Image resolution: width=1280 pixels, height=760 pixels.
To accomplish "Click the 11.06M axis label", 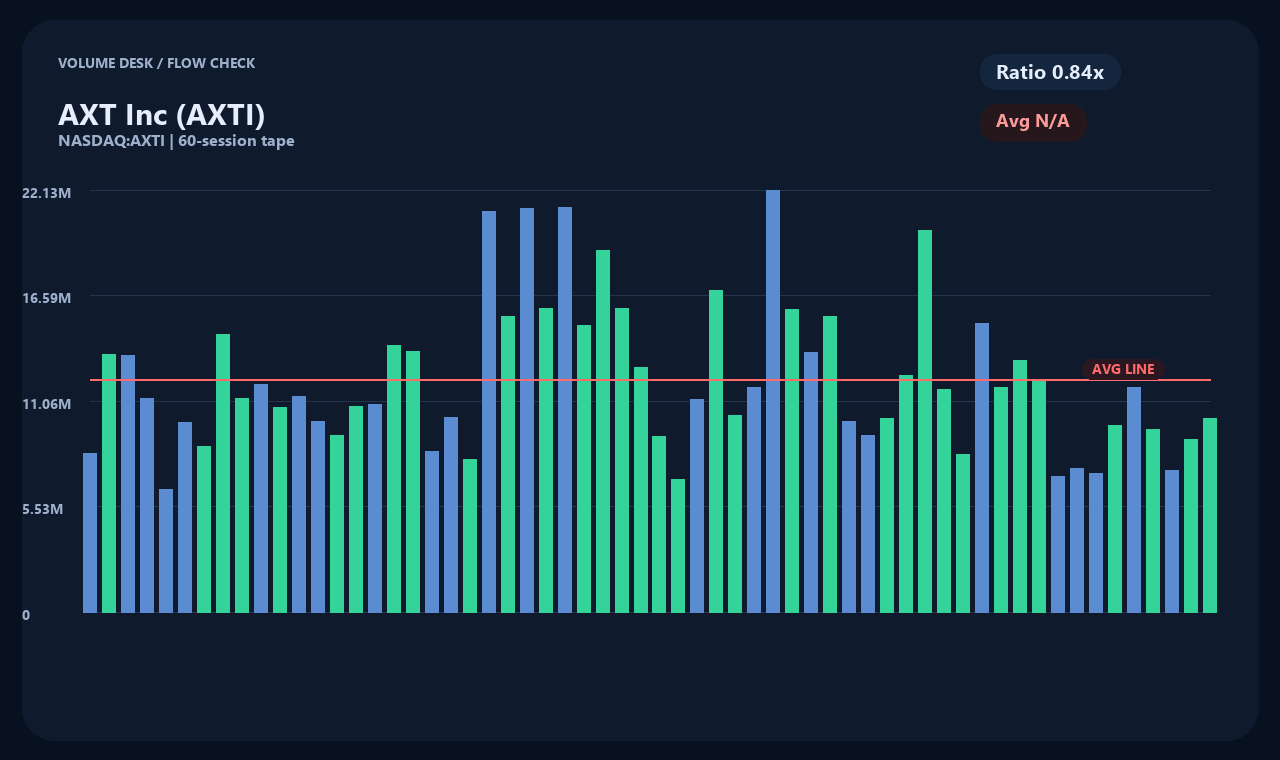I will (46, 403).
